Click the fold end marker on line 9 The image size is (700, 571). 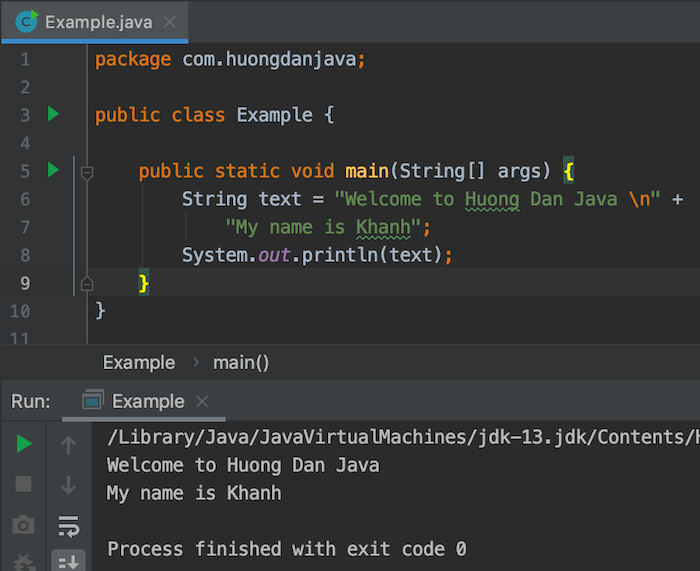[87, 283]
